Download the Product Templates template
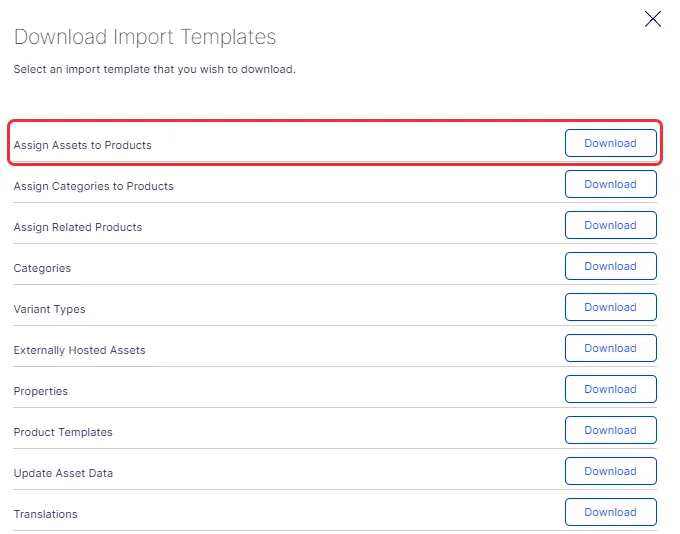 pos(611,430)
